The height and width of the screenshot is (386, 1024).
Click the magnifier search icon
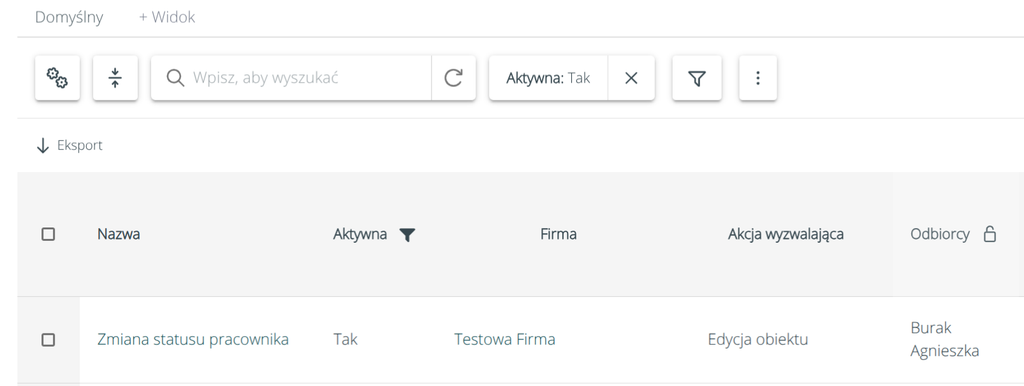click(x=174, y=78)
